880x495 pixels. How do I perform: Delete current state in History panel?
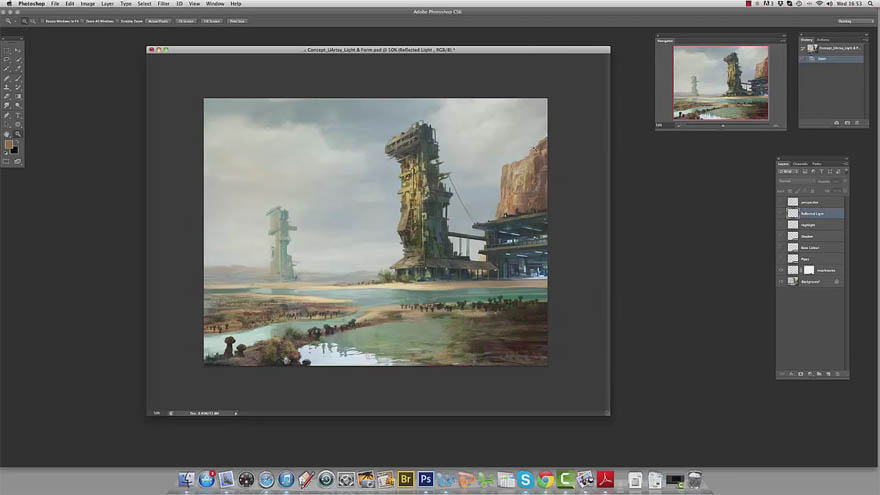click(857, 123)
